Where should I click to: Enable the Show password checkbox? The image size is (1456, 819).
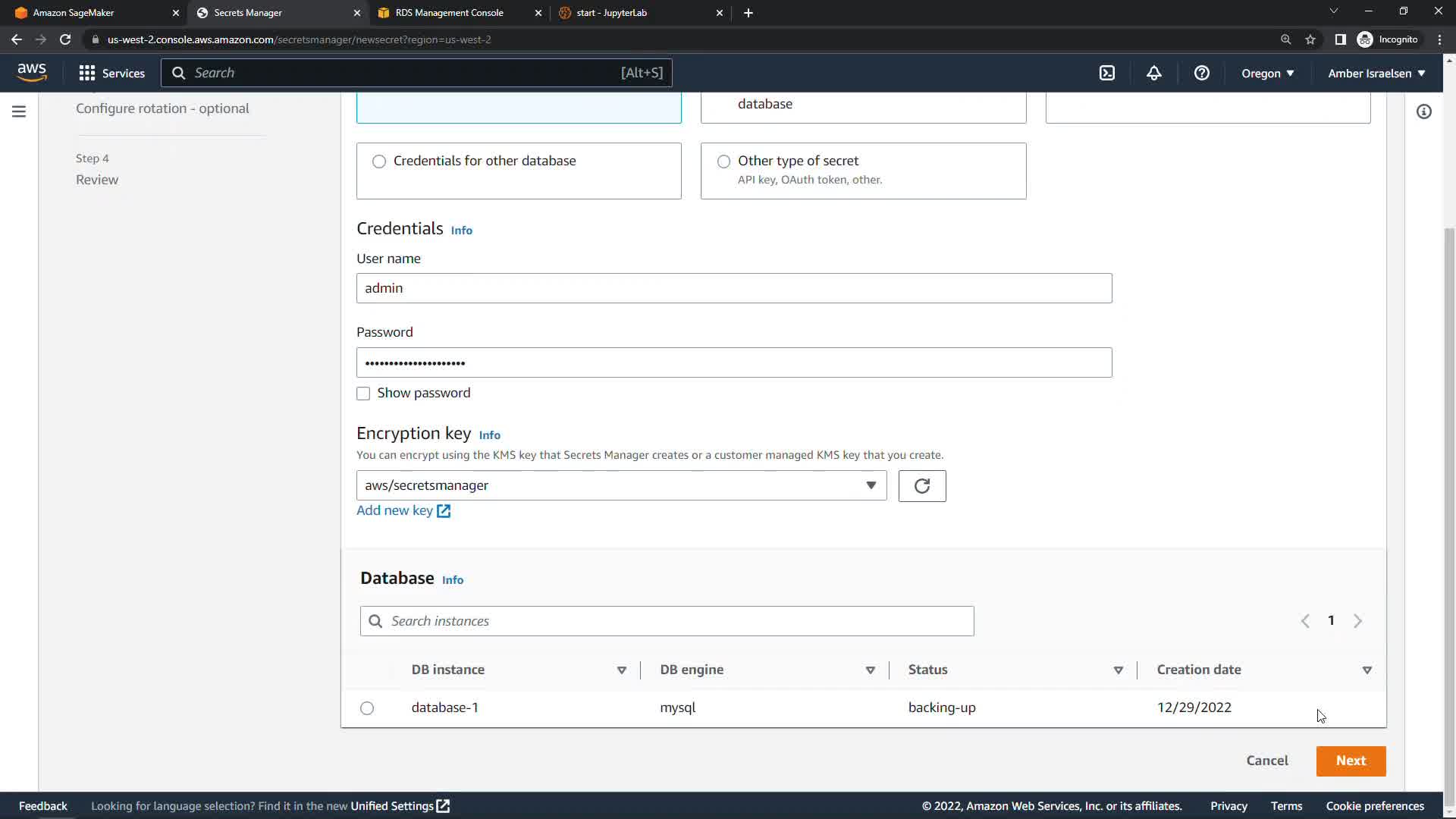pos(363,394)
